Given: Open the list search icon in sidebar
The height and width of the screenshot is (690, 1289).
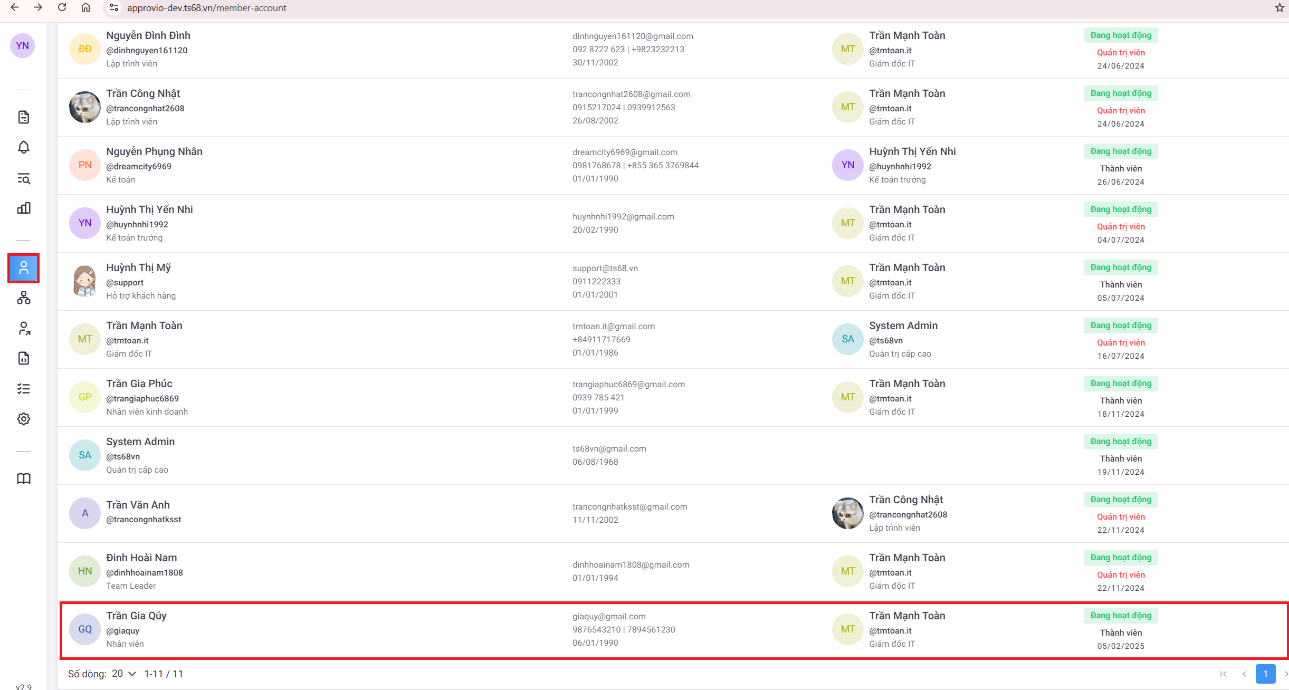Looking at the screenshot, I should click(x=24, y=178).
